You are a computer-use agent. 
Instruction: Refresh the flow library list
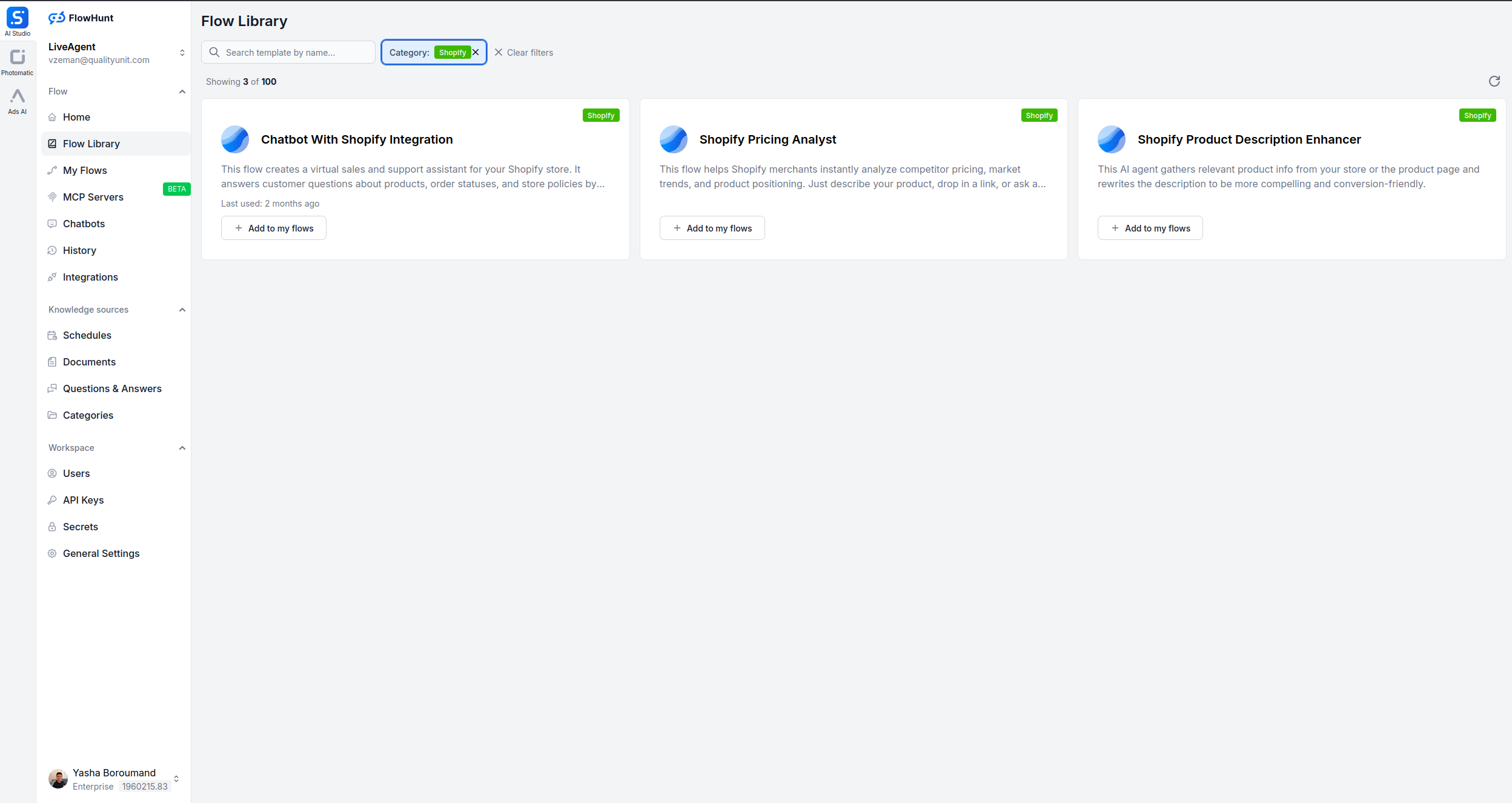(x=1493, y=81)
